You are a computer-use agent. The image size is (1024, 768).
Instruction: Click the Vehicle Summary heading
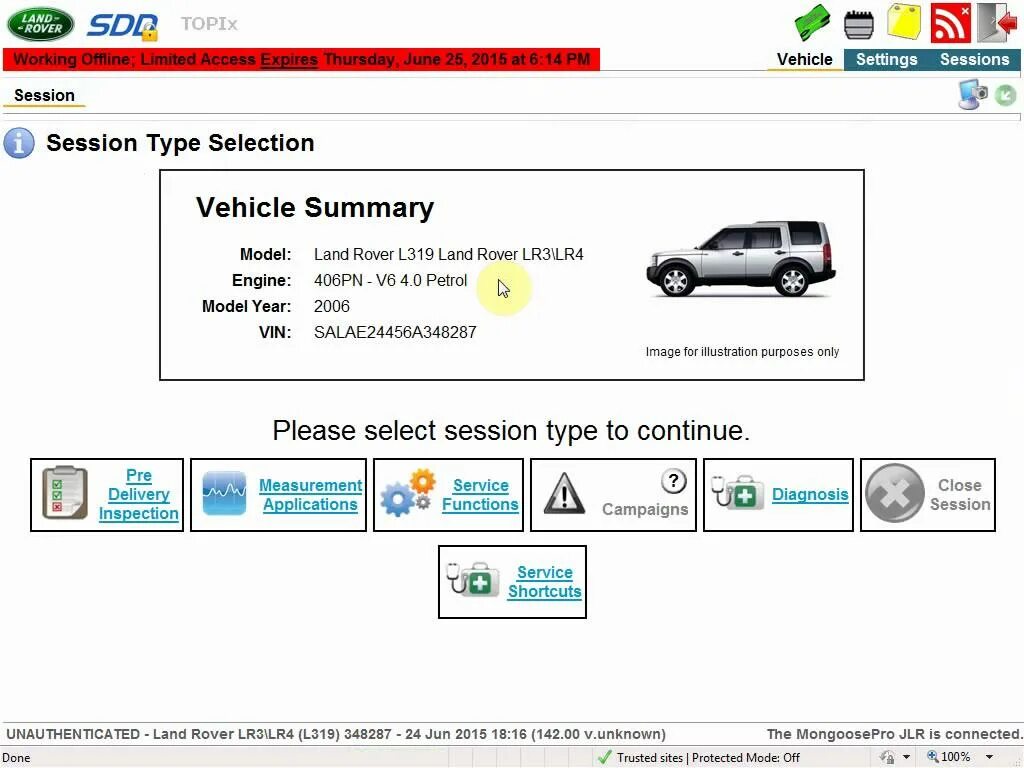point(315,208)
